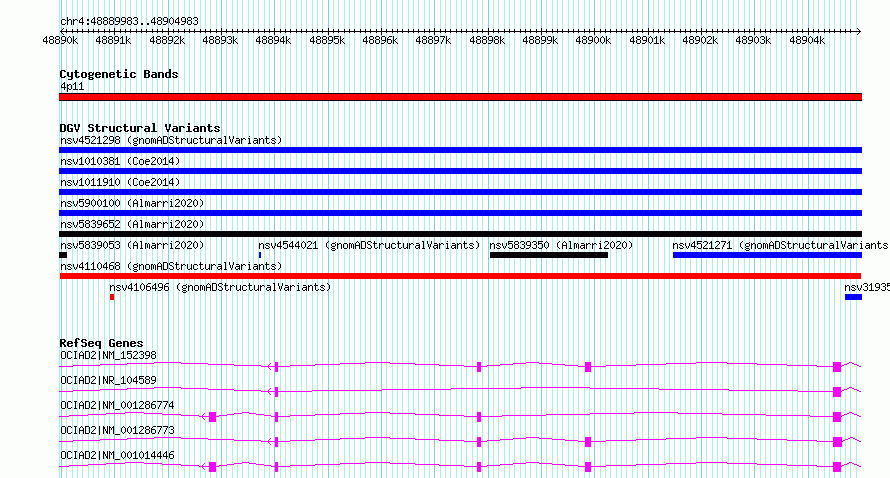The image size is (890, 478).
Task: Click the rightmost exon of OCIAD2|NM_152398
Action: 837,367
